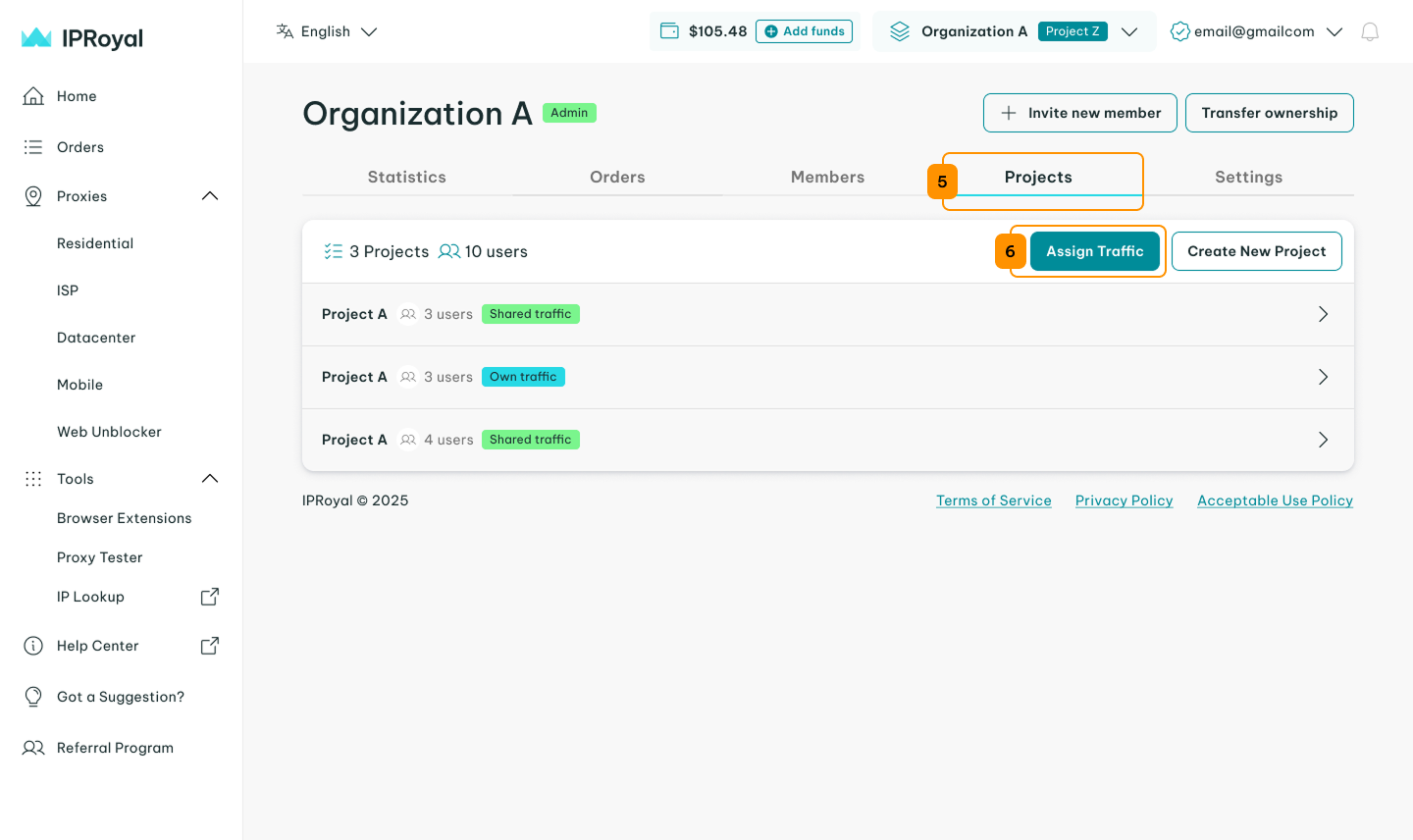This screenshot has width=1413, height=840.
Task: Switch to the Members tab
Action: (x=827, y=177)
